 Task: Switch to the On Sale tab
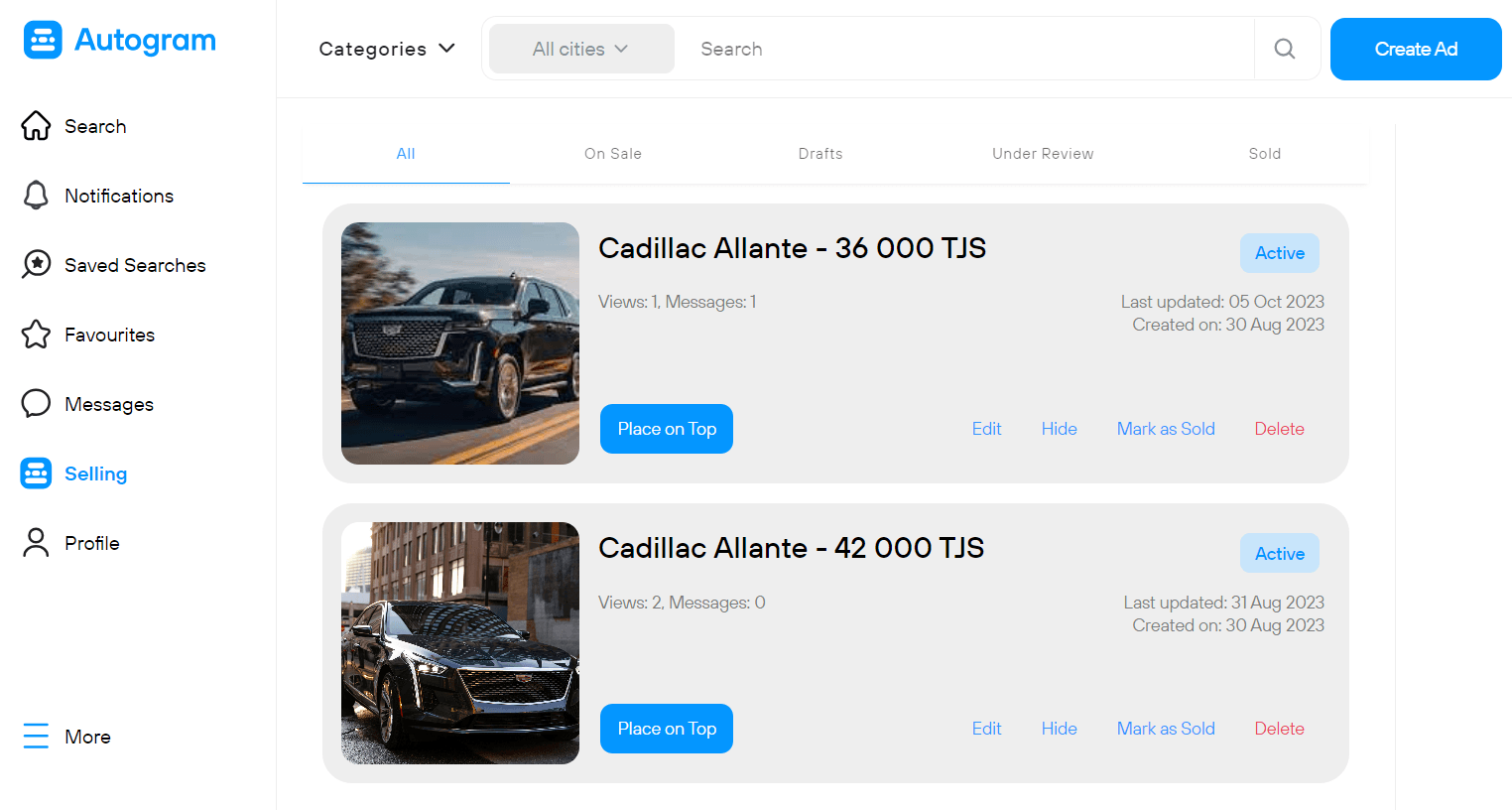tap(613, 154)
